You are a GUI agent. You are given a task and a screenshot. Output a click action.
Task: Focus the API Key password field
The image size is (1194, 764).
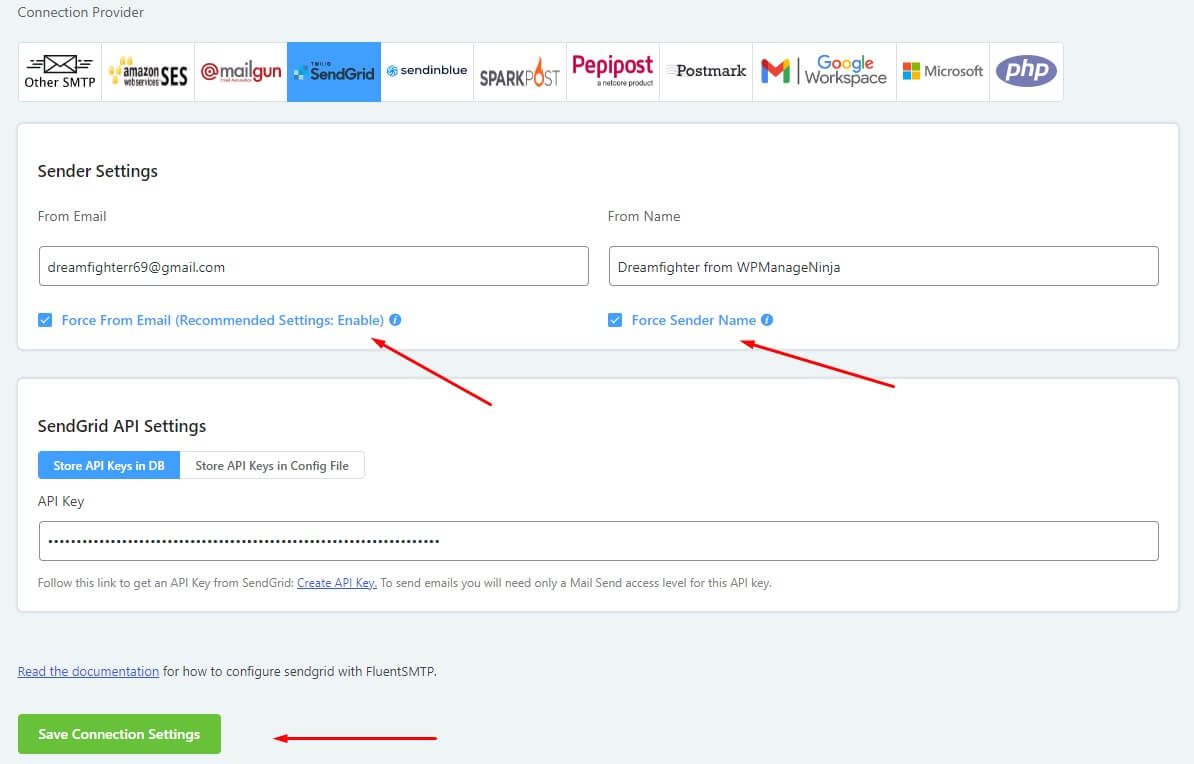(x=599, y=541)
